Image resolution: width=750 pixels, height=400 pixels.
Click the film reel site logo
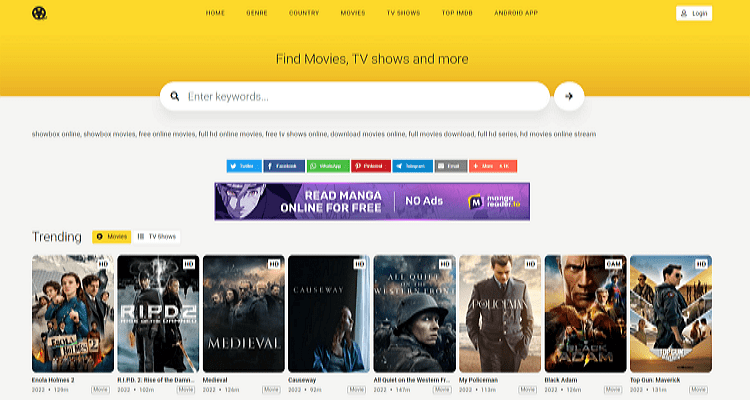point(39,13)
